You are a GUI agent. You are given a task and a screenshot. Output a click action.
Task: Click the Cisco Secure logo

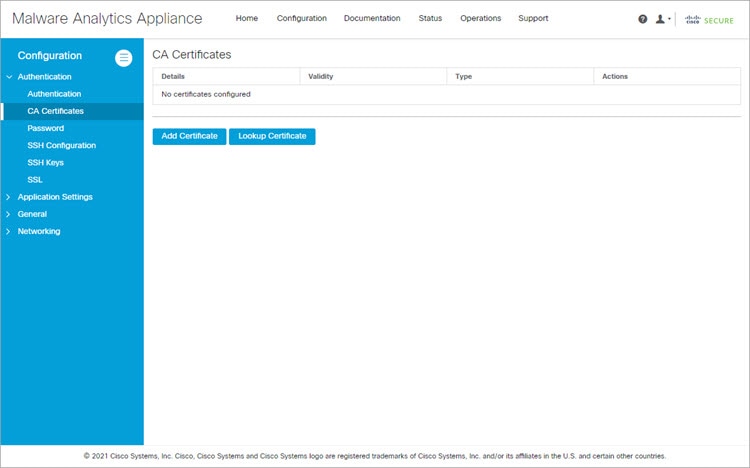point(709,20)
